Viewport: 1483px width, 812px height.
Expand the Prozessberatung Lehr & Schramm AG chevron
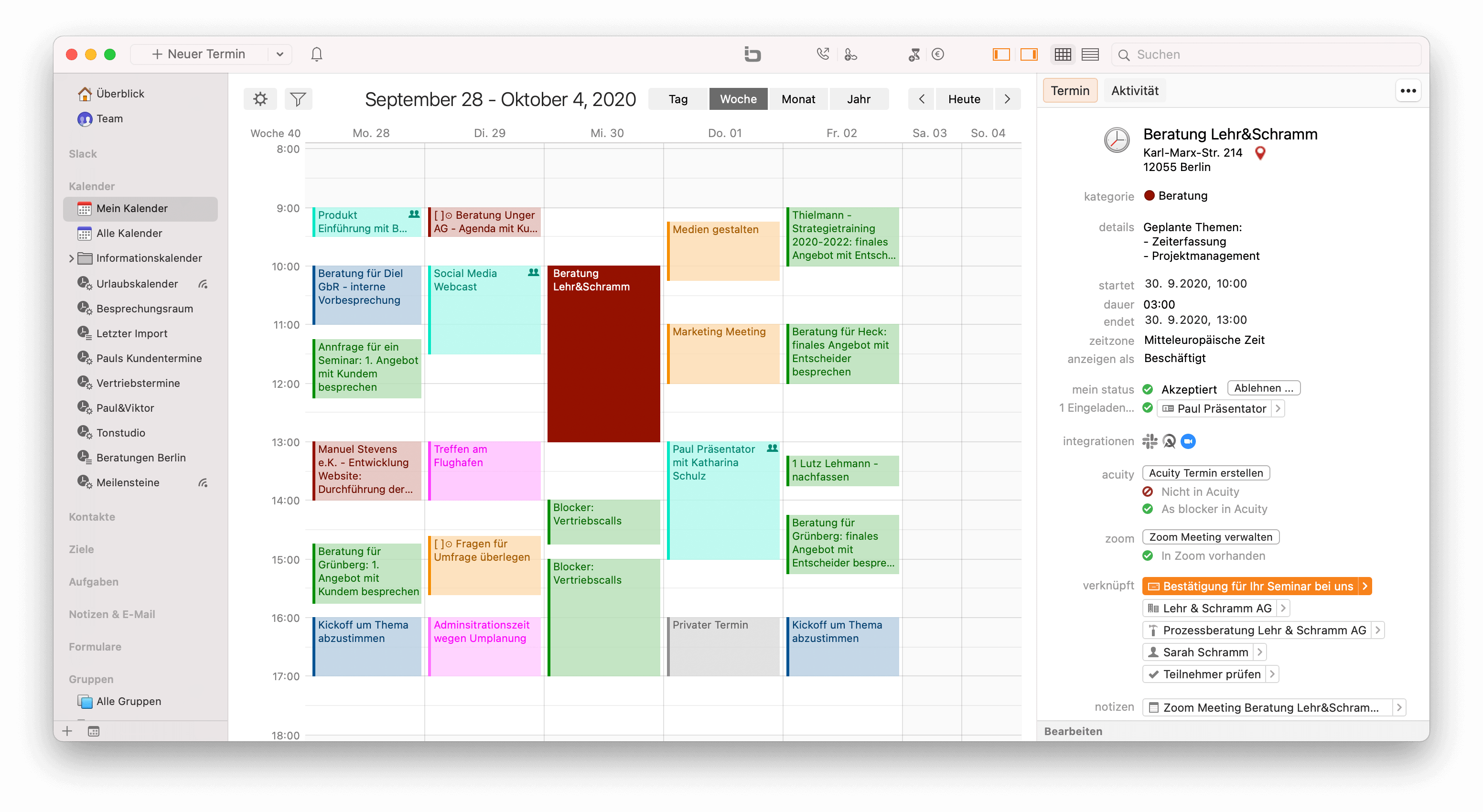pos(1377,630)
